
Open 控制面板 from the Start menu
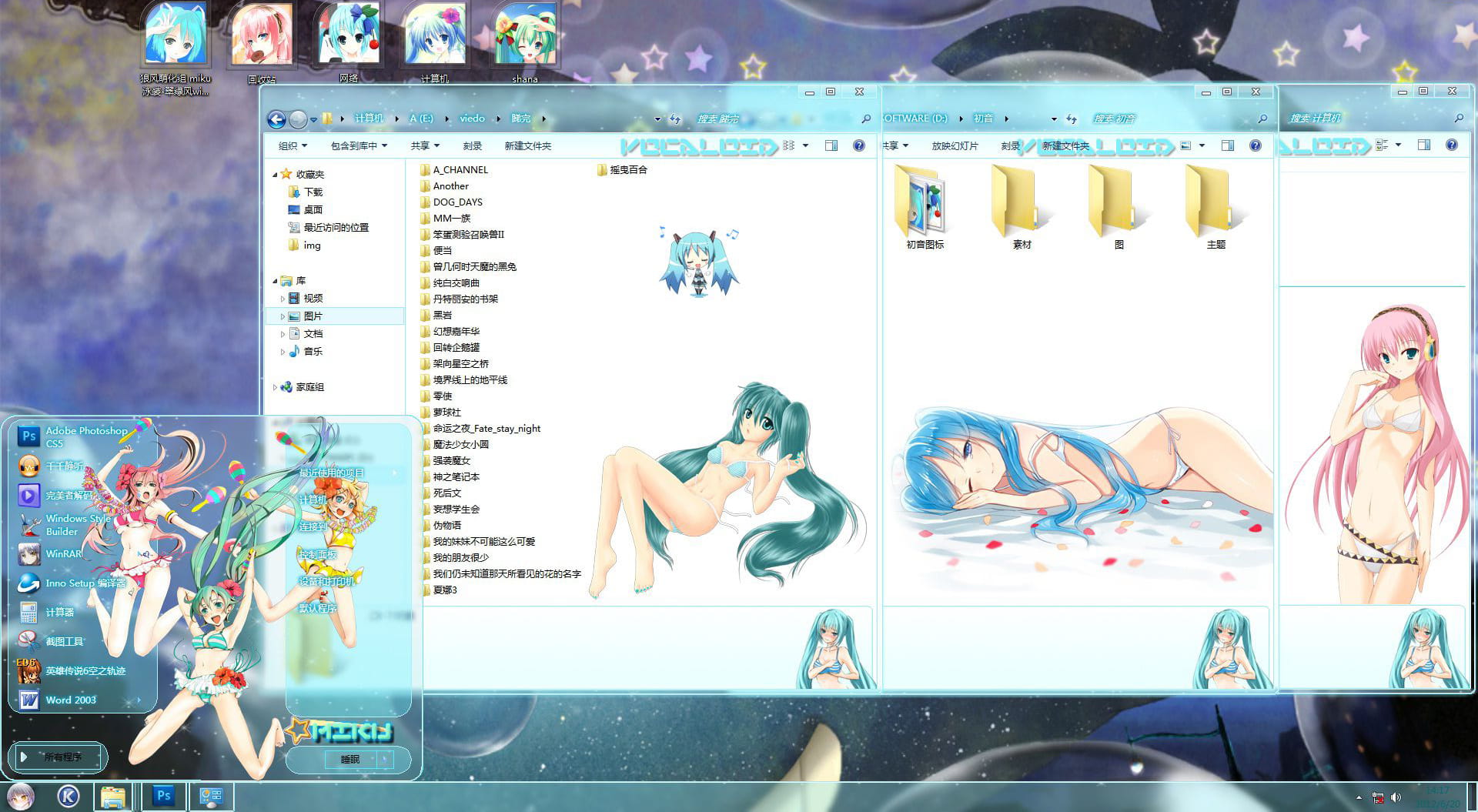click(x=317, y=553)
